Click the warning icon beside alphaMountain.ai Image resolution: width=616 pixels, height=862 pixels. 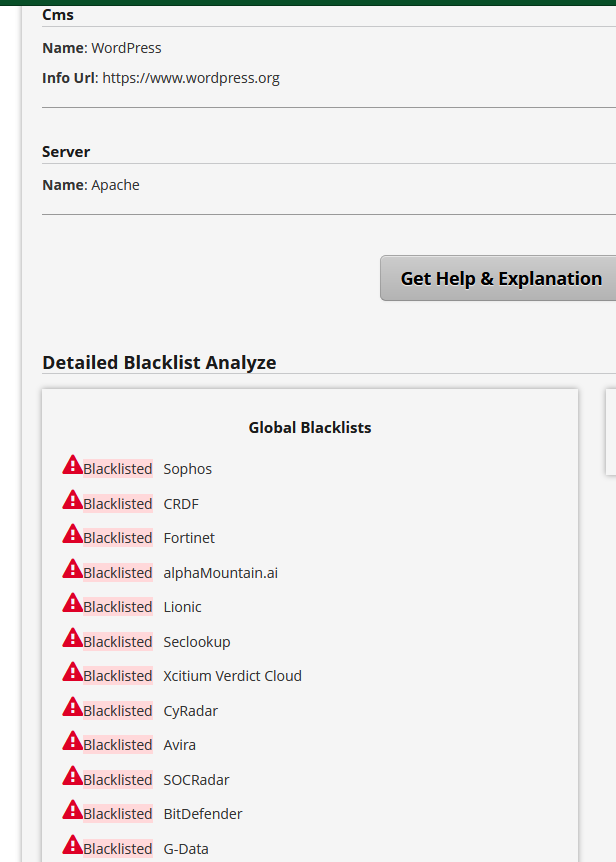tap(73, 568)
